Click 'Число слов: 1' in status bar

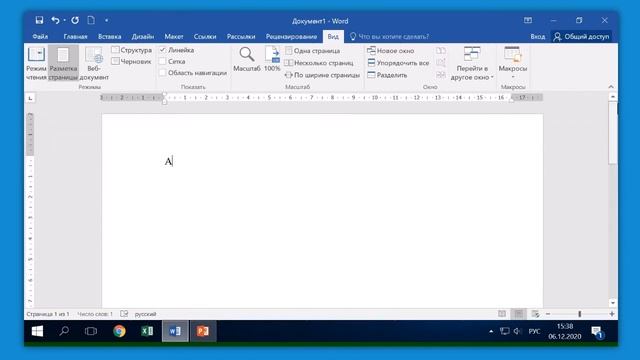click(95, 314)
